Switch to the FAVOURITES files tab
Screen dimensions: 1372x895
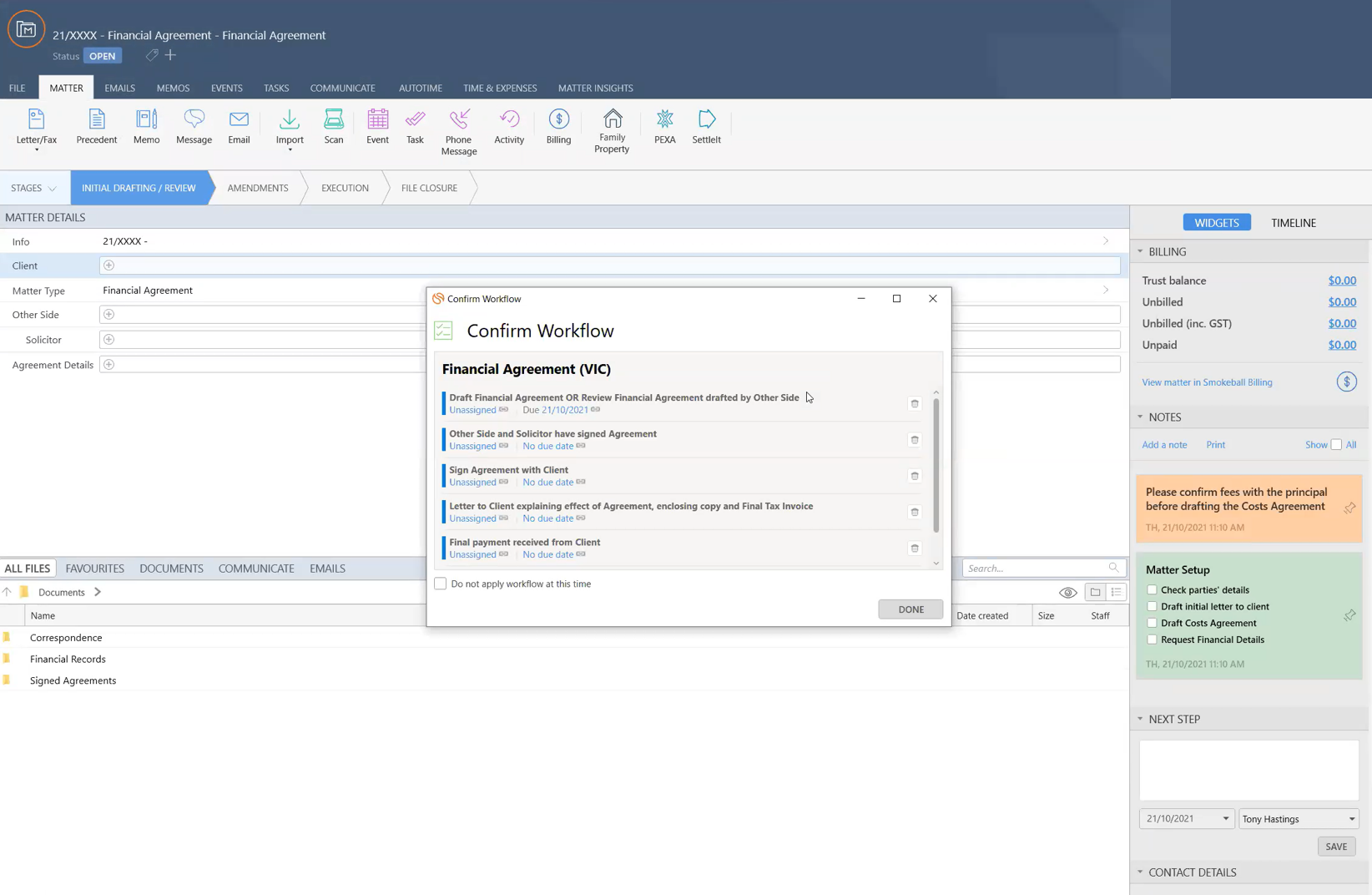pyautogui.click(x=95, y=569)
